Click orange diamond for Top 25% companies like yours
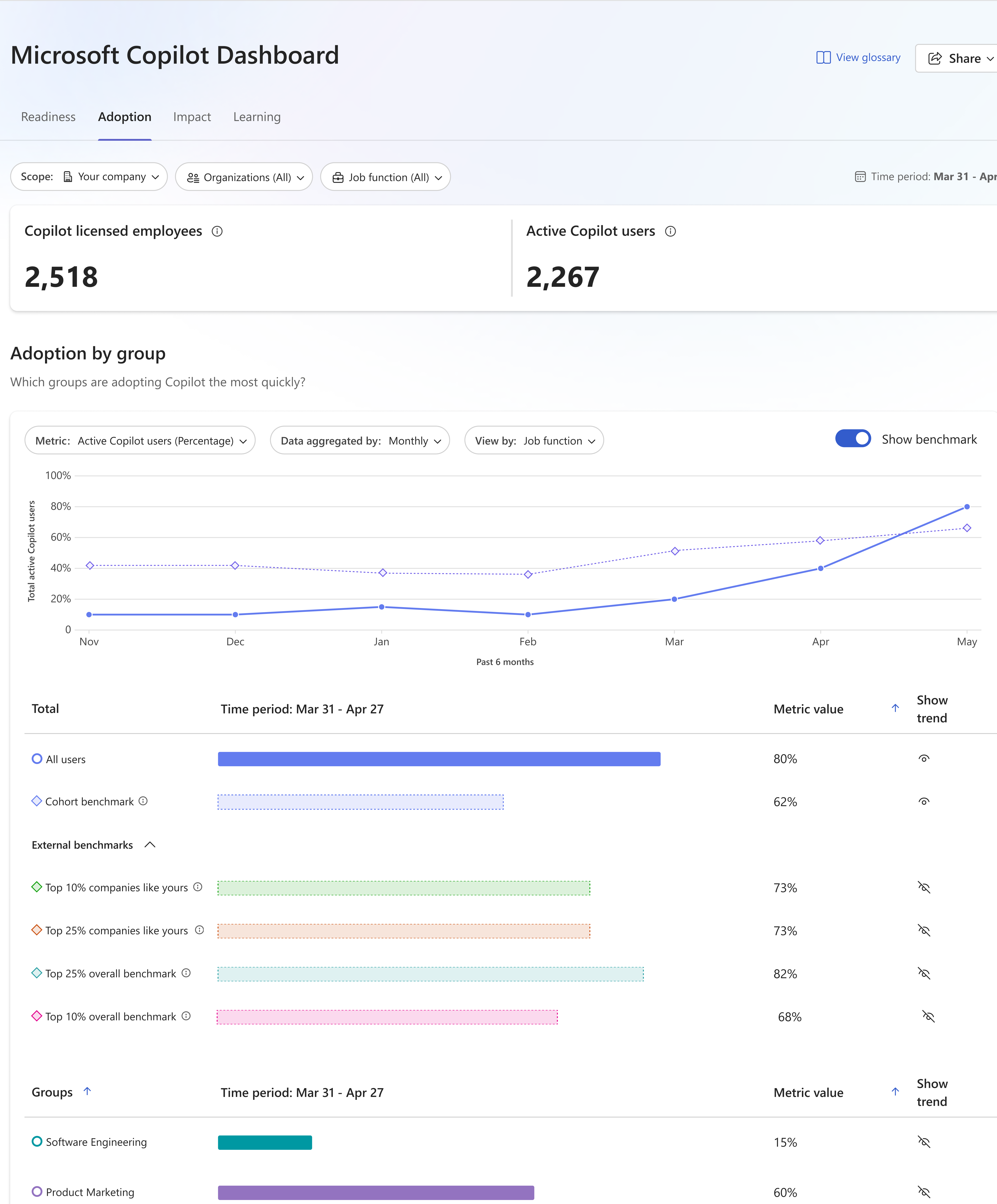This screenshot has height=1204, width=997. pos(37,930)
